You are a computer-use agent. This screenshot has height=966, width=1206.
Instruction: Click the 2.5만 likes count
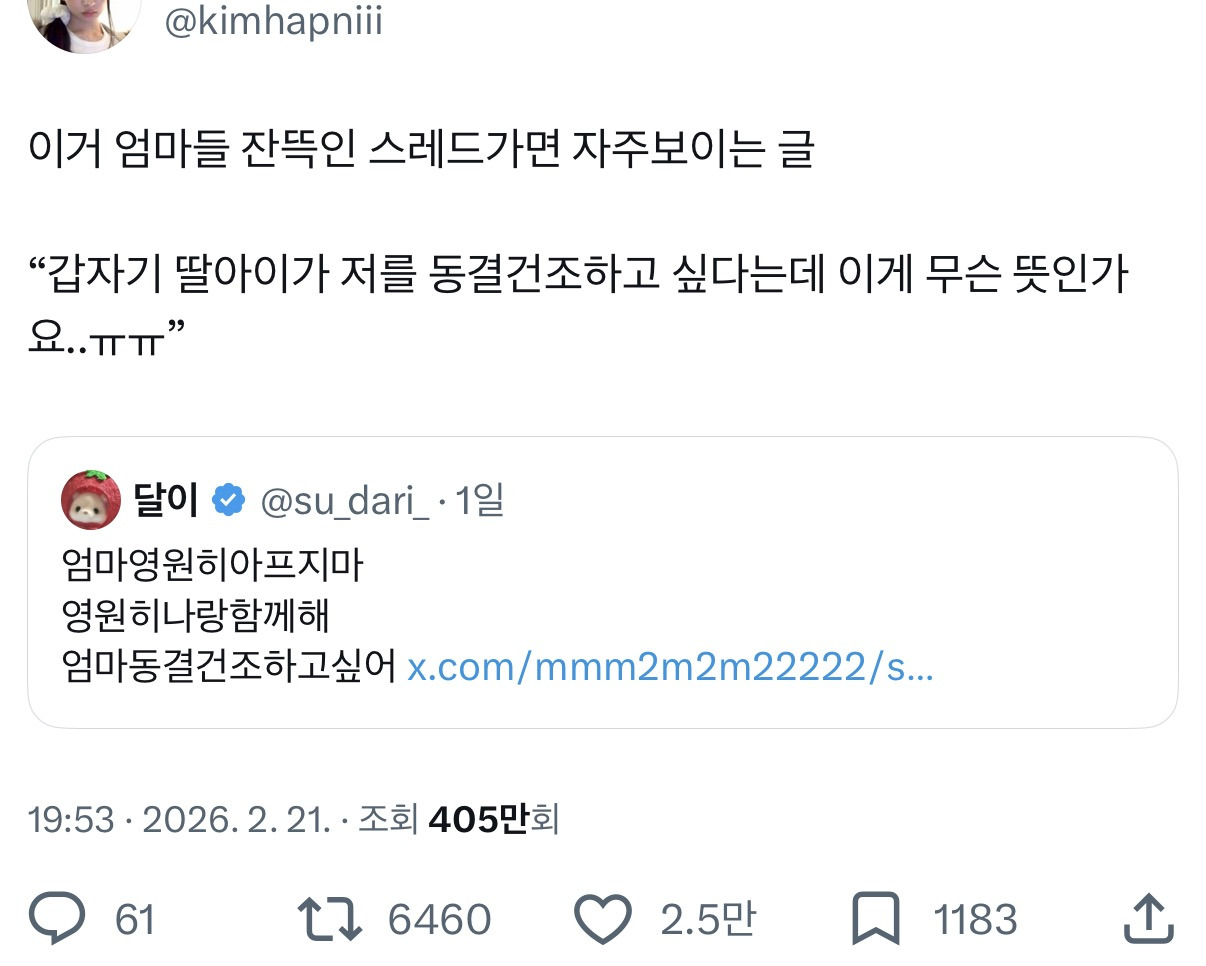(x=707, y=919)
